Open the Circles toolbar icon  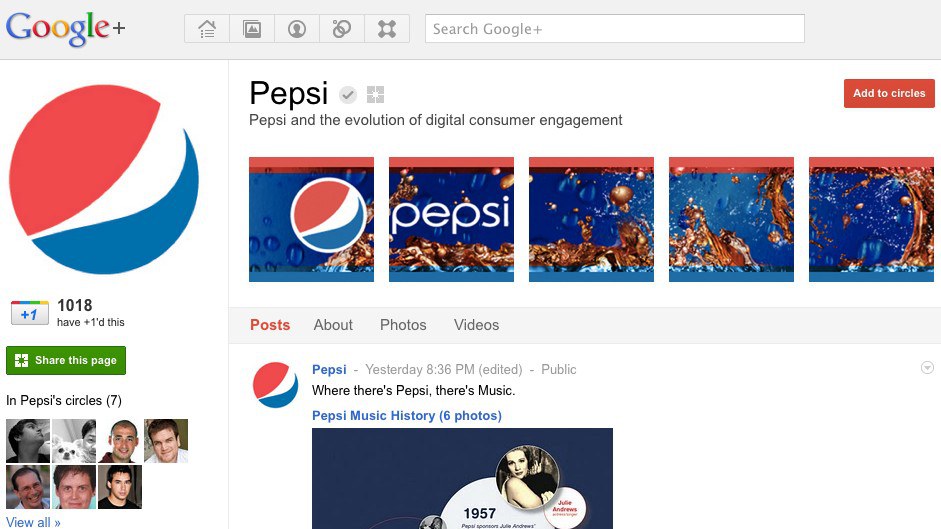point(342,29)
